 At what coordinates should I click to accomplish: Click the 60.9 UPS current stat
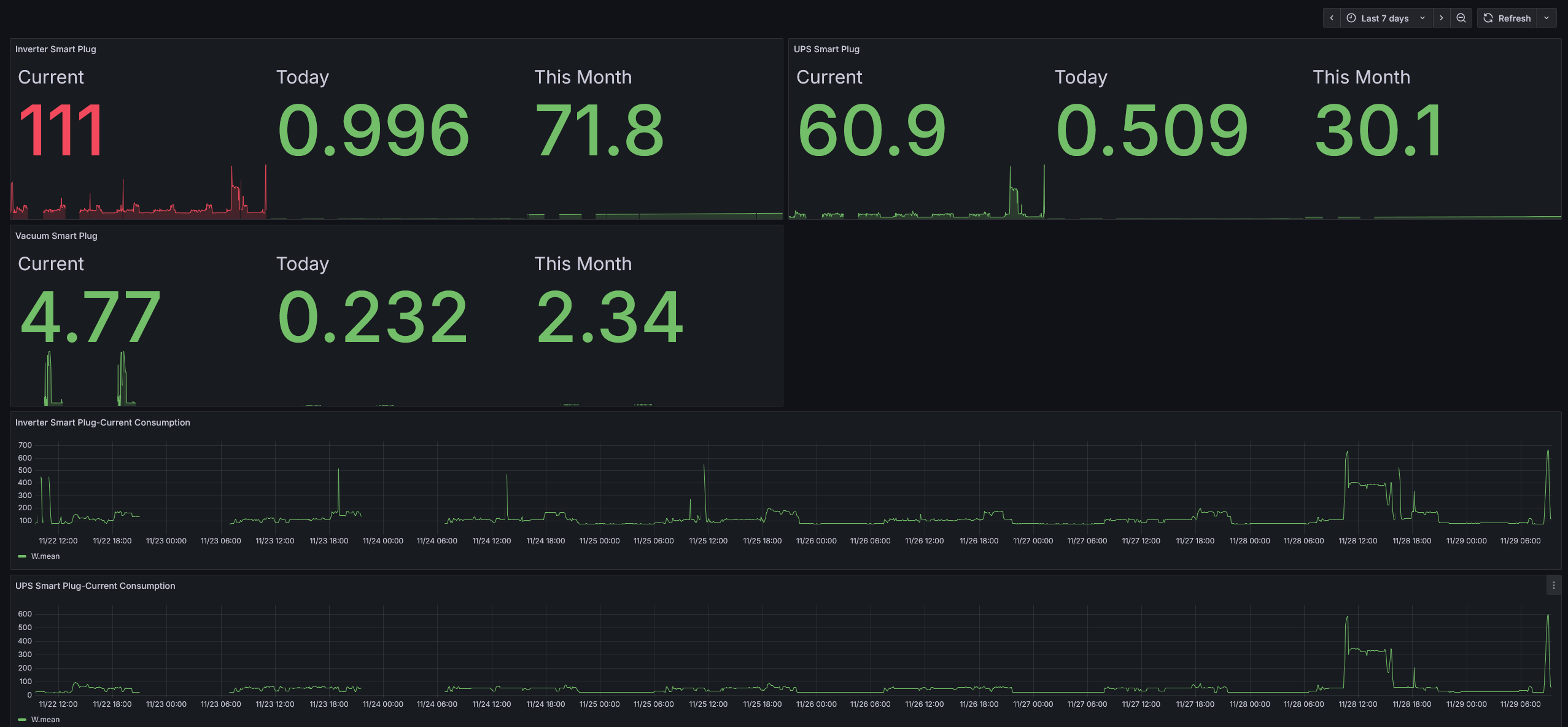point(871,130)
